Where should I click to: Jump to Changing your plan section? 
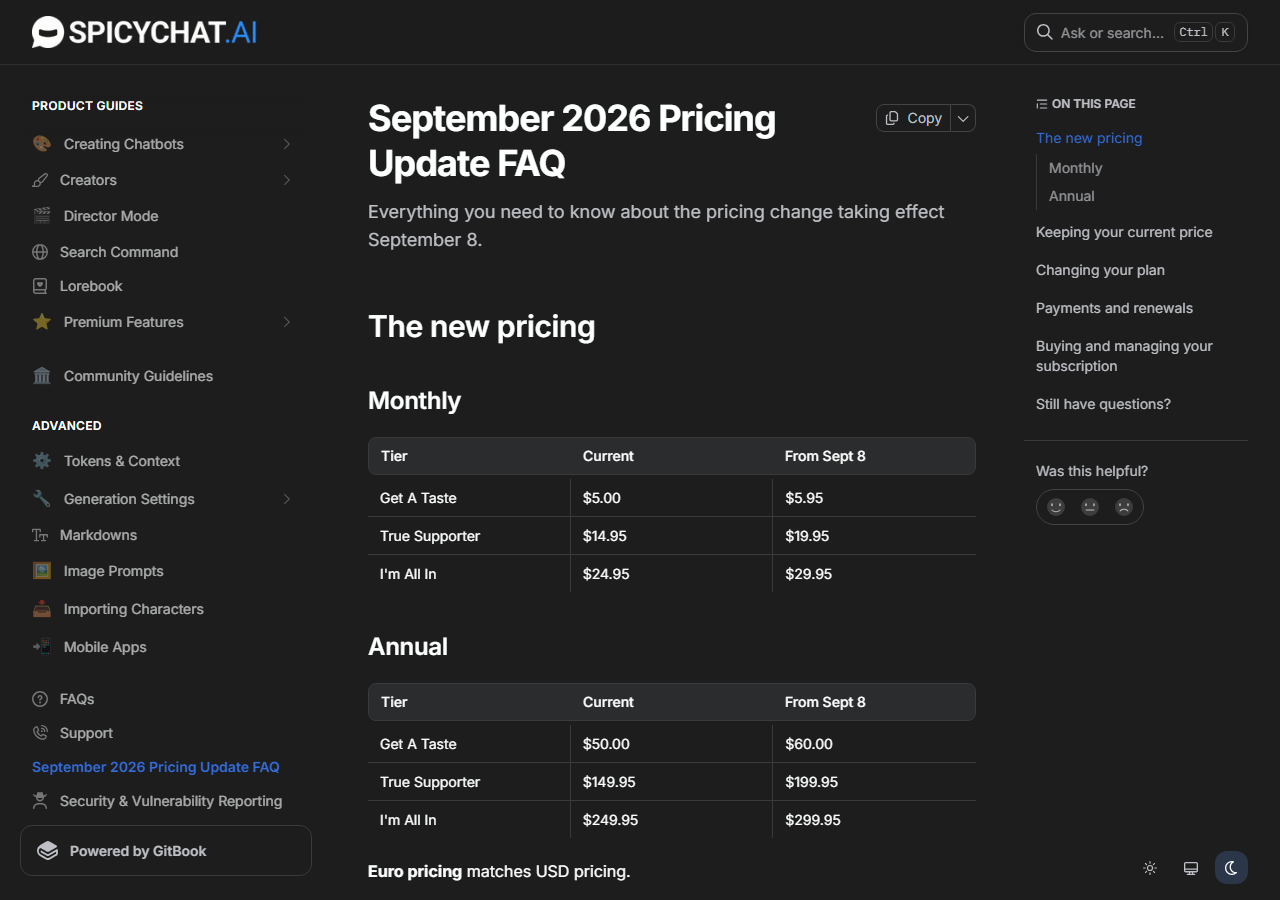(1100, 270)
